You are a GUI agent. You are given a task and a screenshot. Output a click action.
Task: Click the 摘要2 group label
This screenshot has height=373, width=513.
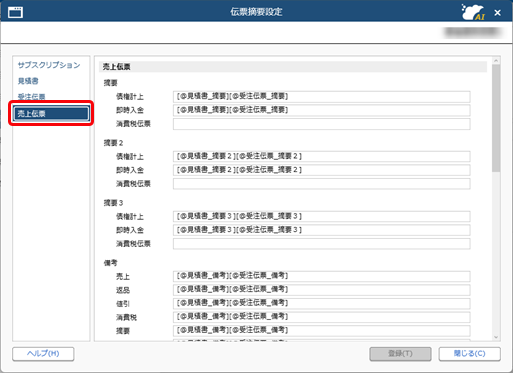point(113,143)
